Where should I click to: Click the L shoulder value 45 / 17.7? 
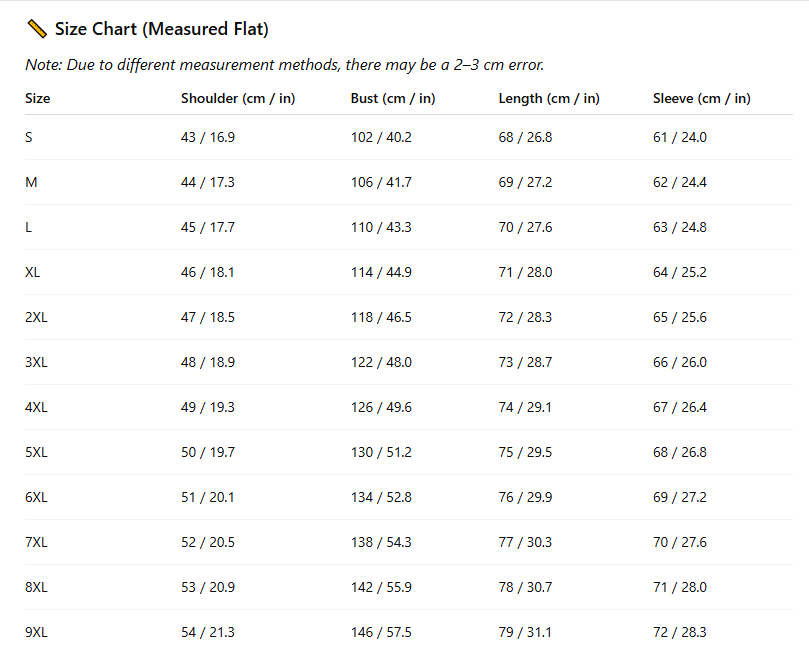click(x=208, y=227)
